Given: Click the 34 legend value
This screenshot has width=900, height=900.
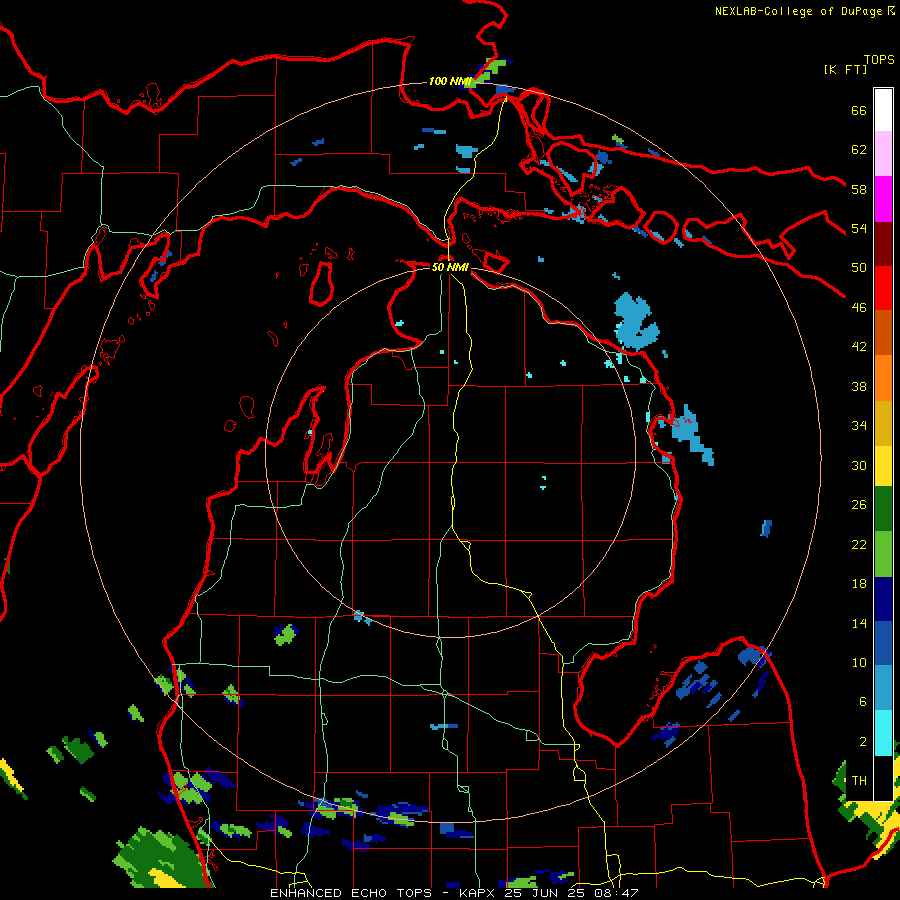Looking at the screenshot, I should click(x=859, y=425).
